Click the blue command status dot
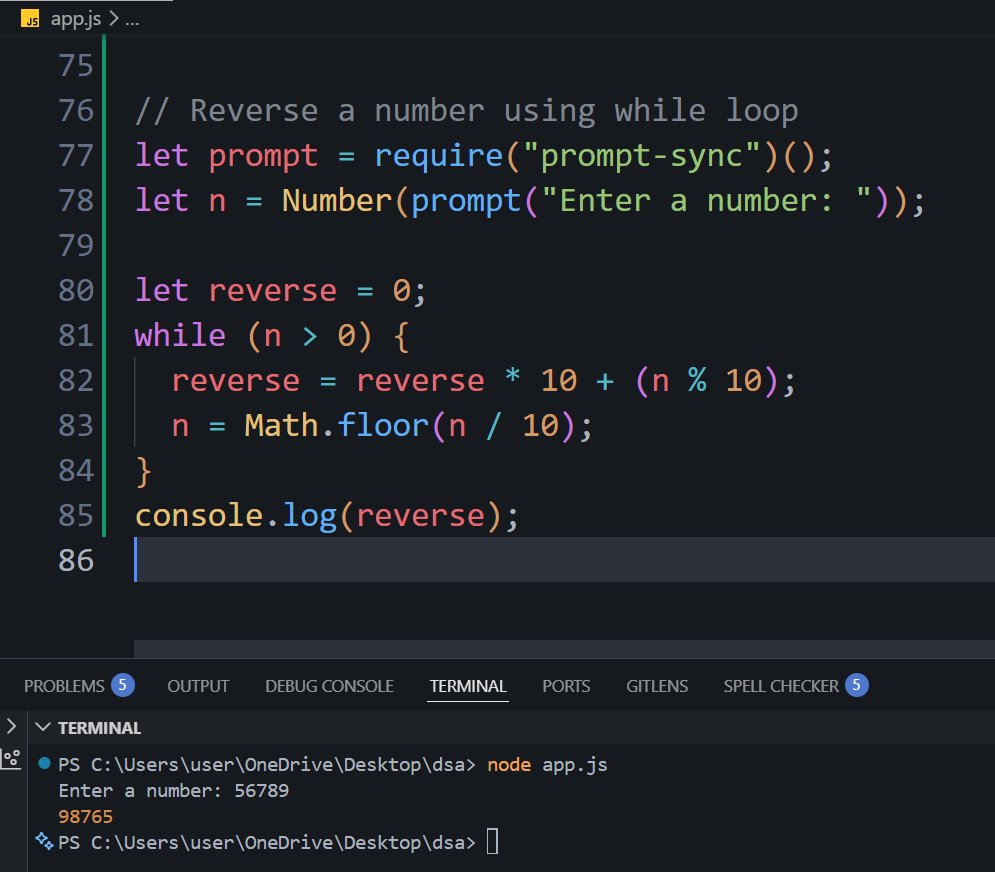The width and height of the screenshot is (995, 872). tap(44, 763)
